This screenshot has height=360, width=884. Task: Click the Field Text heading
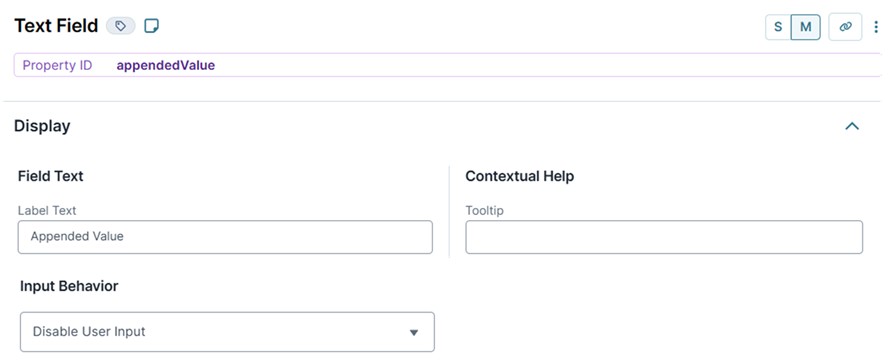[x=51, y=176]
